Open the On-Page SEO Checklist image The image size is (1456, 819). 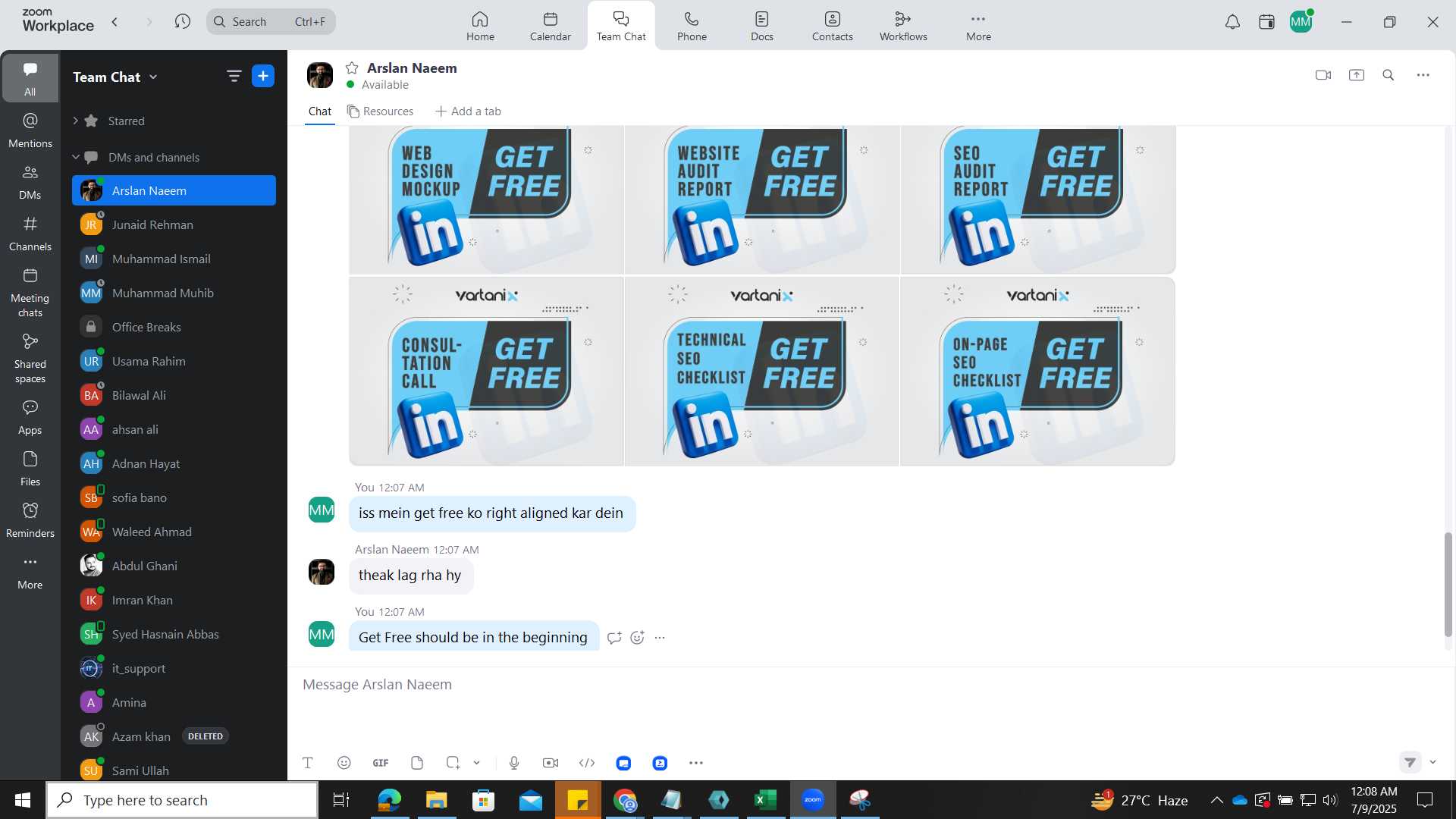tap(1037, 372)
